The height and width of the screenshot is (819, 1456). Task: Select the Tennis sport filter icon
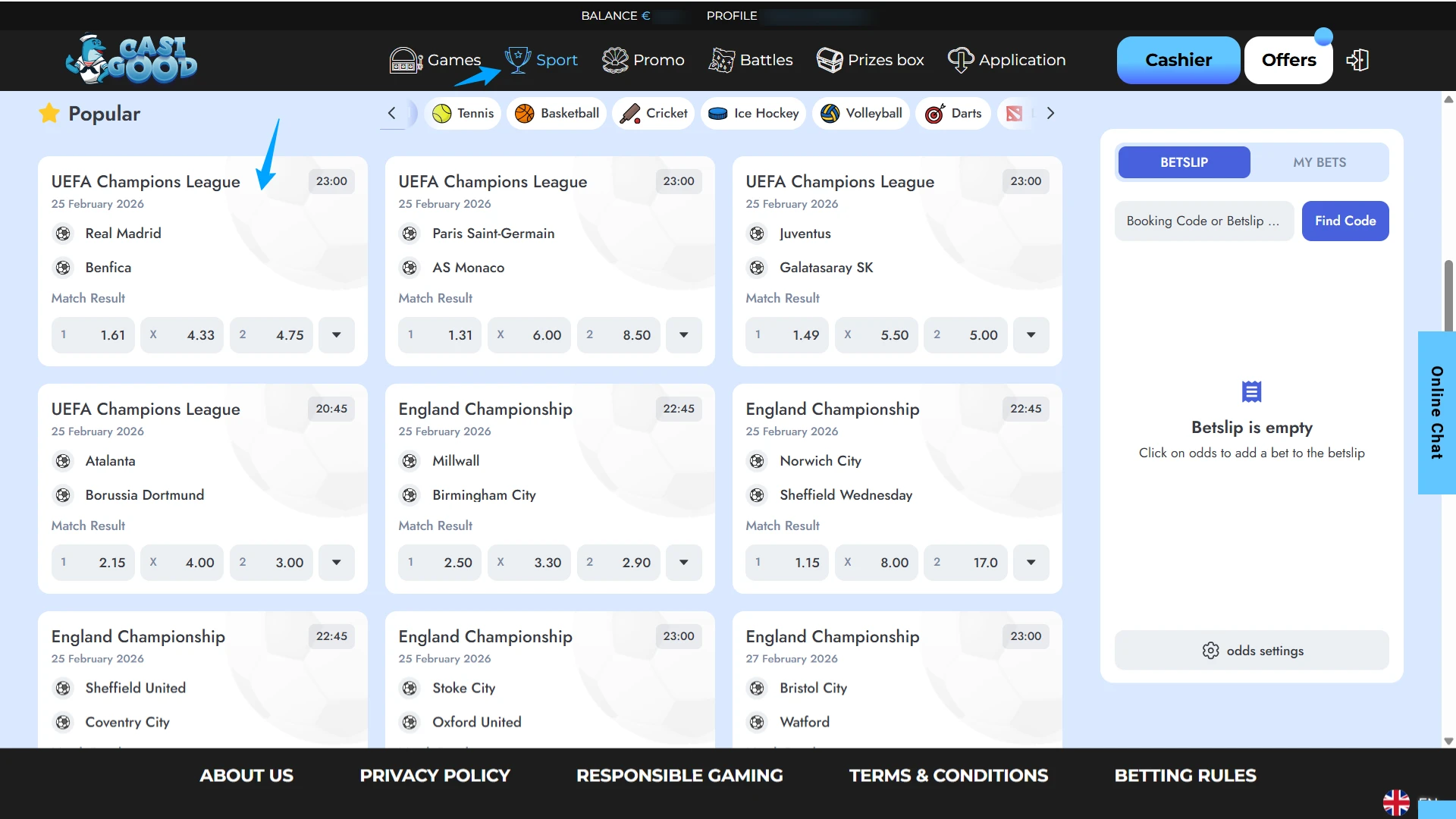pos(441,113)
